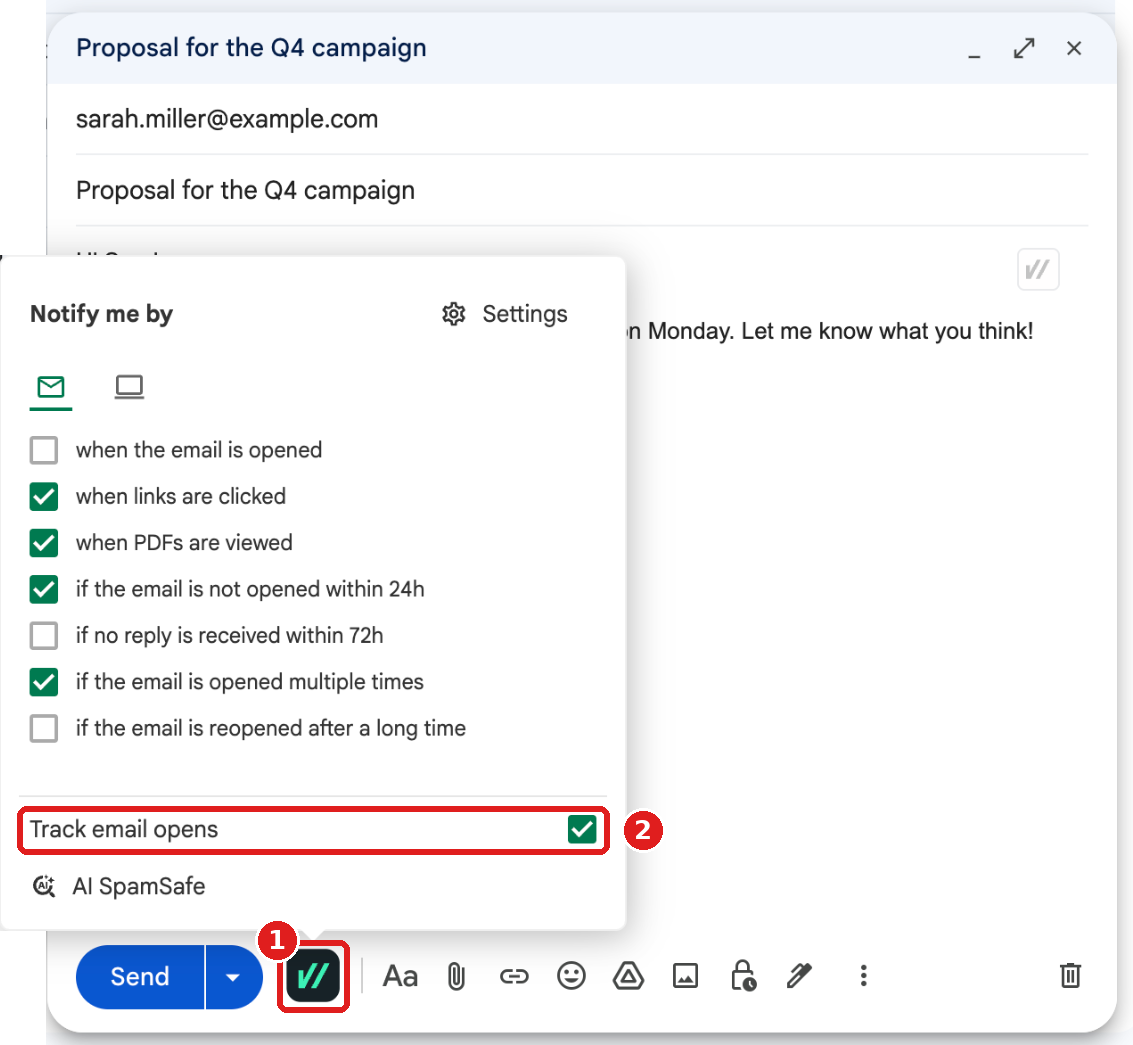This screenshot has width=1133, height=1045.
Task: Close the compose window
Action: 1074,48
